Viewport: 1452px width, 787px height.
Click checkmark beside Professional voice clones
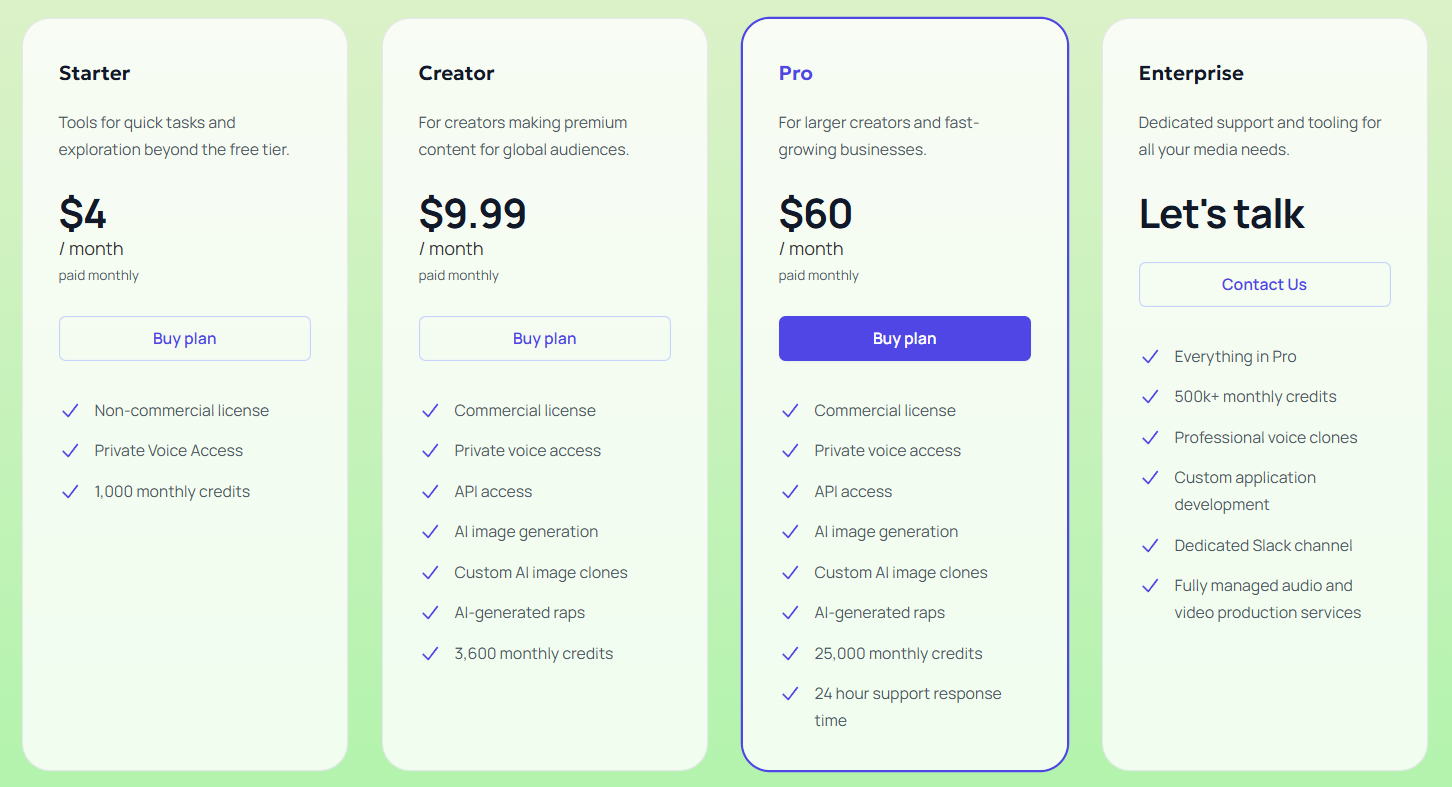tap(1150, 438)
